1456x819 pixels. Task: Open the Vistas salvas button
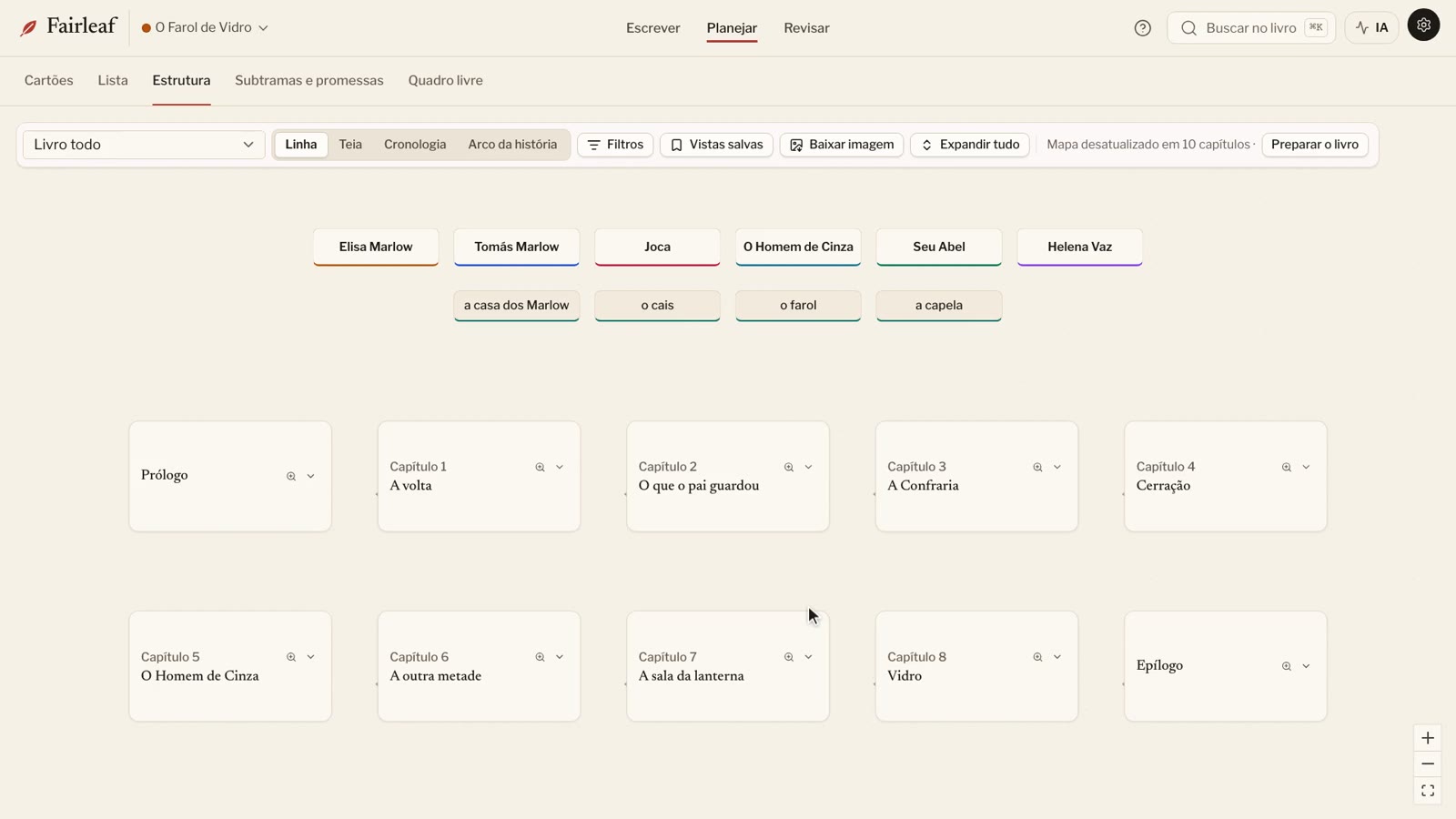pyautogui.click(x=716, y=145)
